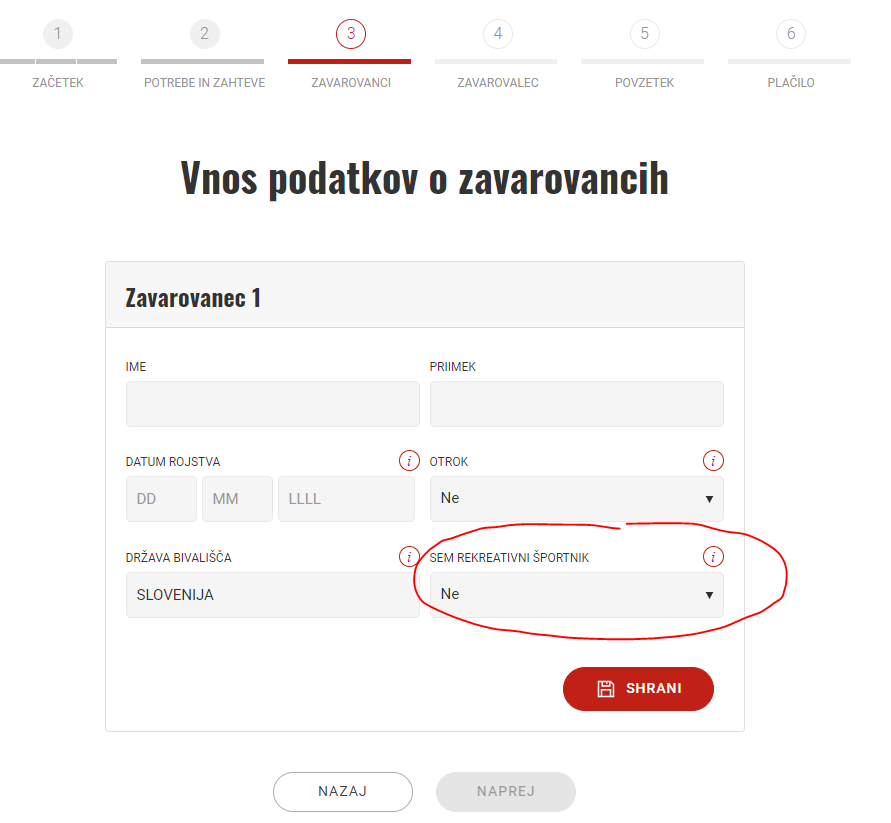Select step 3 circle Zavarovanci

click(351, 34)
